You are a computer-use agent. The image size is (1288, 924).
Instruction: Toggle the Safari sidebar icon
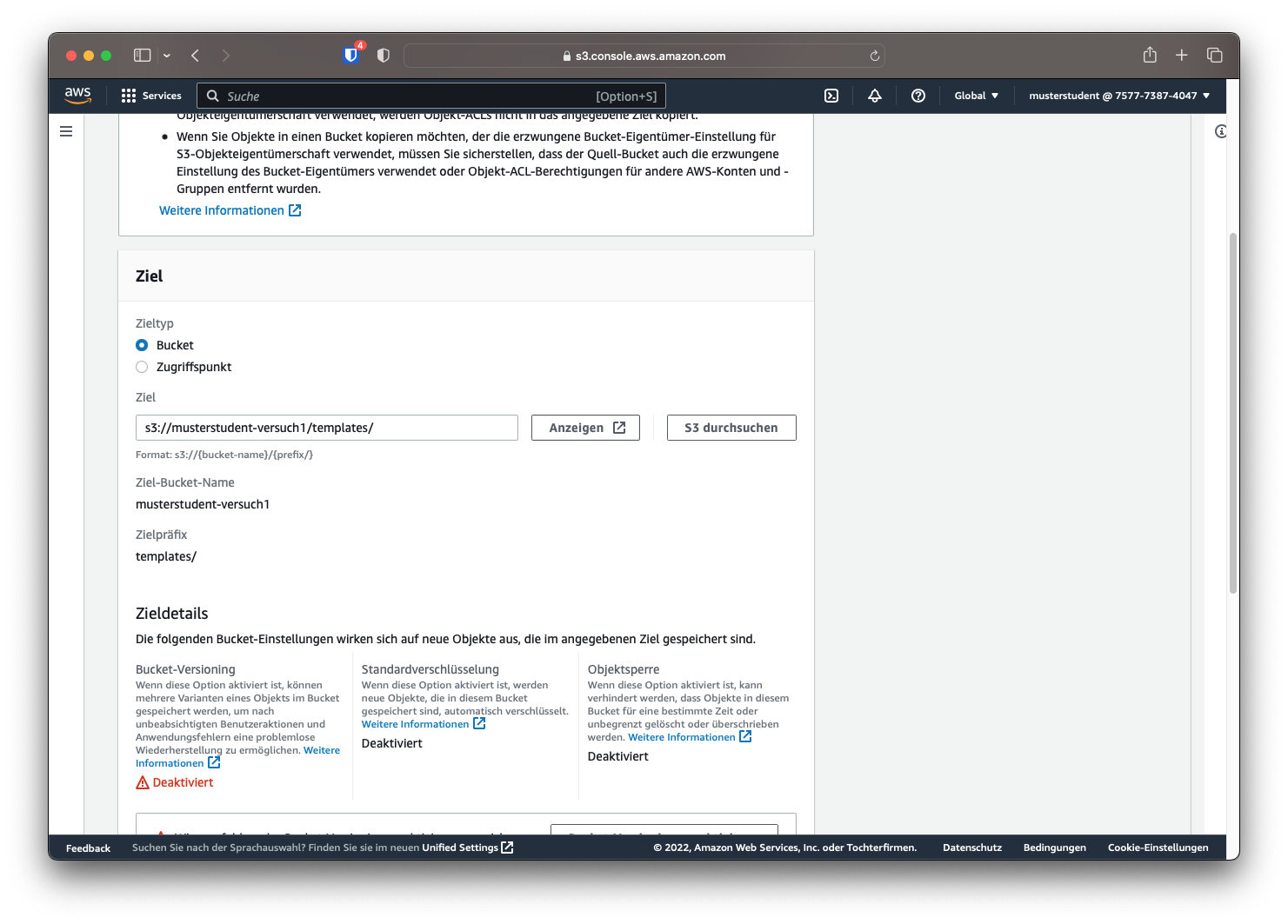(143, 56)
